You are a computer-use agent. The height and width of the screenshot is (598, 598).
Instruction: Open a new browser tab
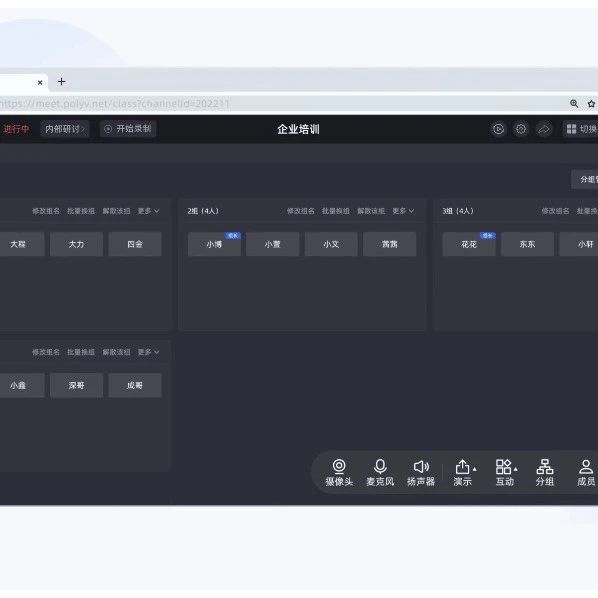pyautogui.click(x=61, y=82)
